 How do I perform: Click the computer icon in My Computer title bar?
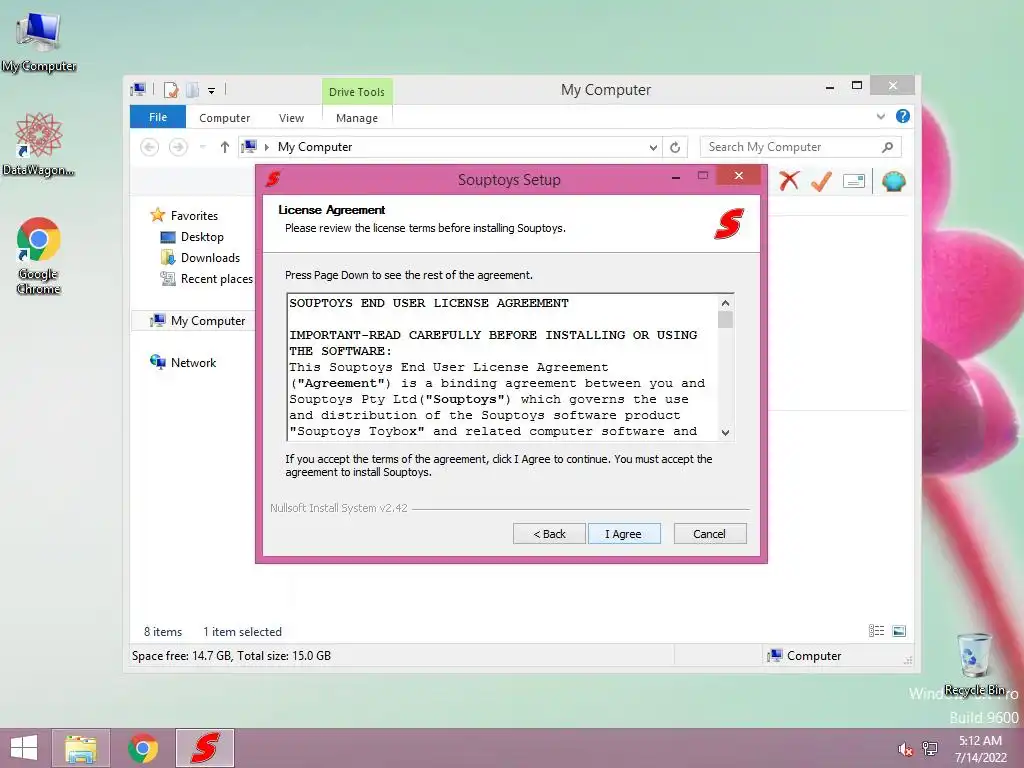coord(138,89)
